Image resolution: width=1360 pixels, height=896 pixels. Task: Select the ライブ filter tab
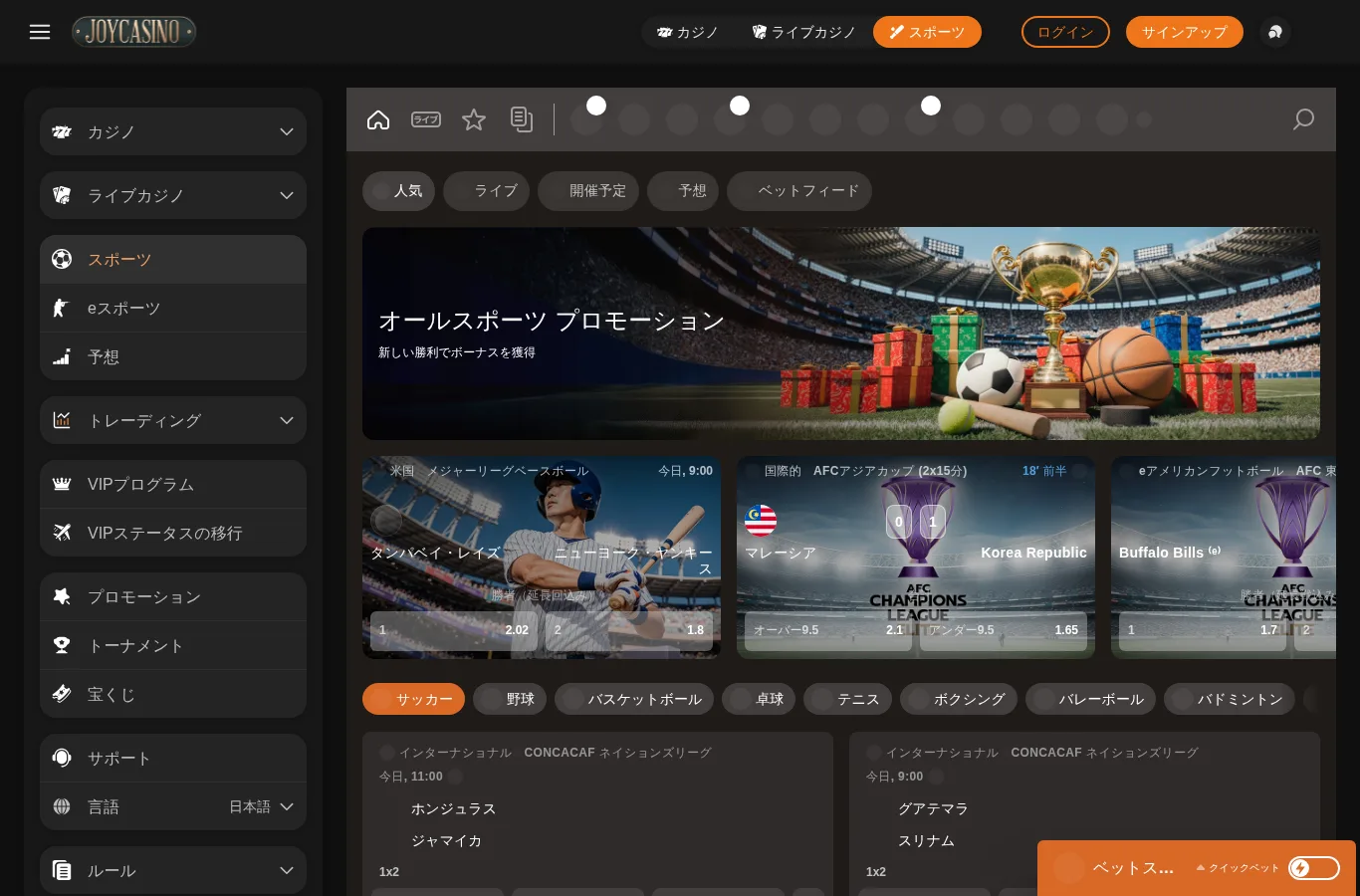(486, 190)
